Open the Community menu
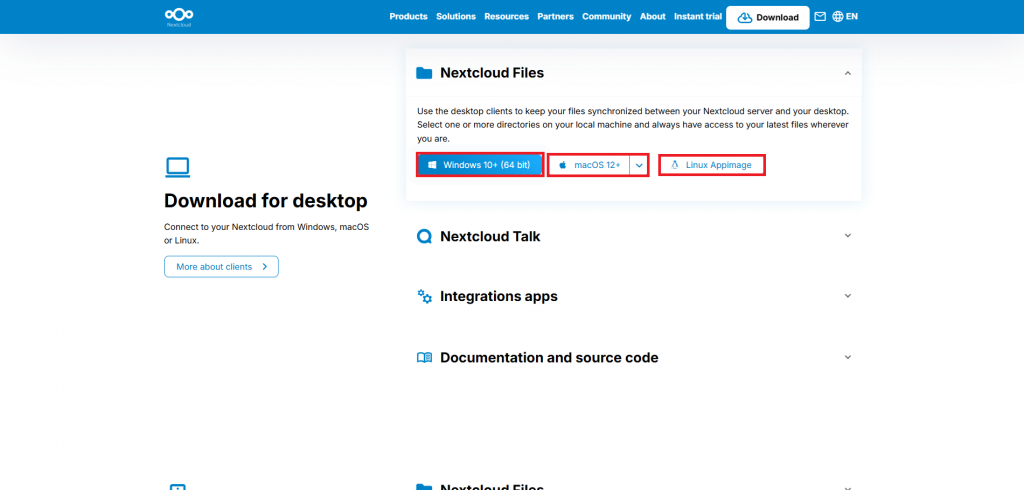This screenshot has height=490, width=1024. (606, 17)
